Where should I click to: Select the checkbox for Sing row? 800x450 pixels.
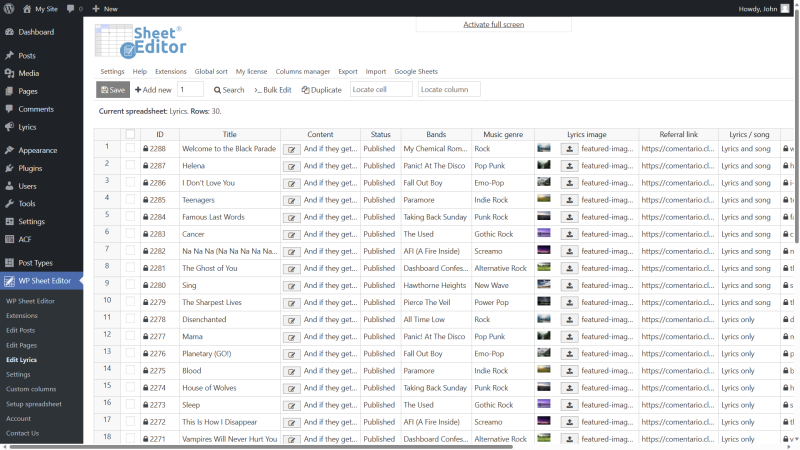[x=131, y=285]
